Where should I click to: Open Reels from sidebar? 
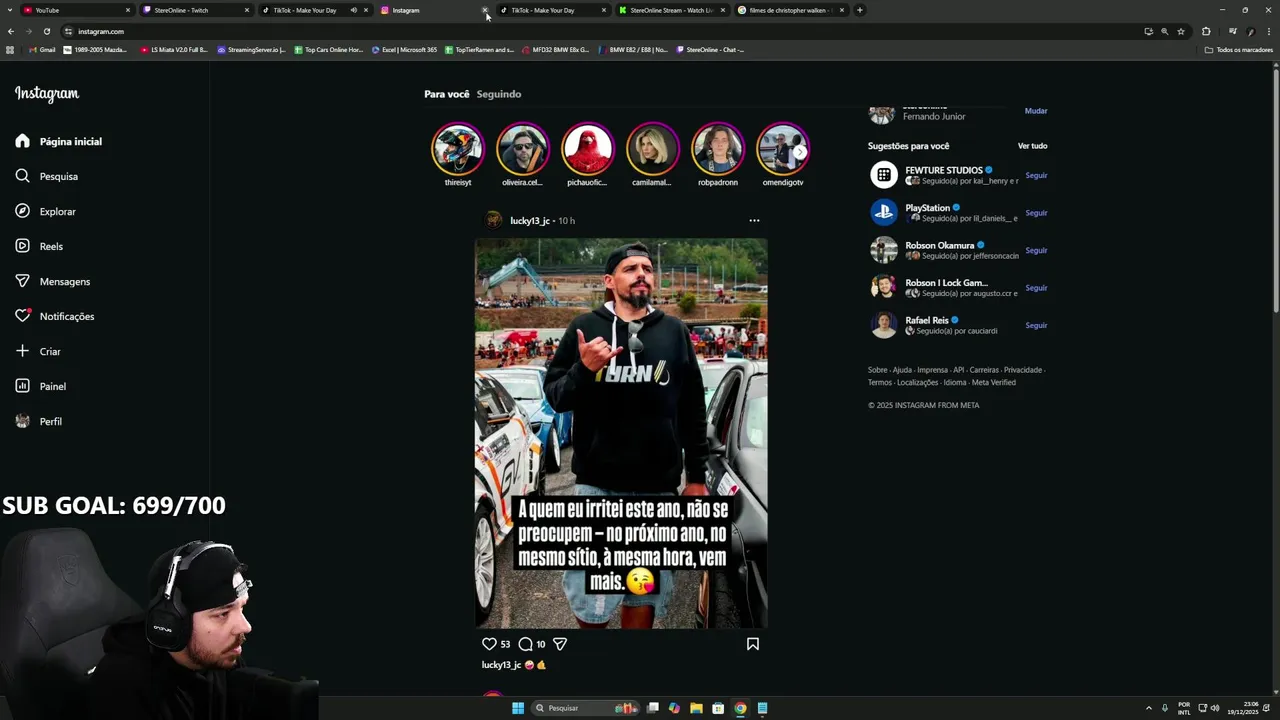click(x=39, y=246)
